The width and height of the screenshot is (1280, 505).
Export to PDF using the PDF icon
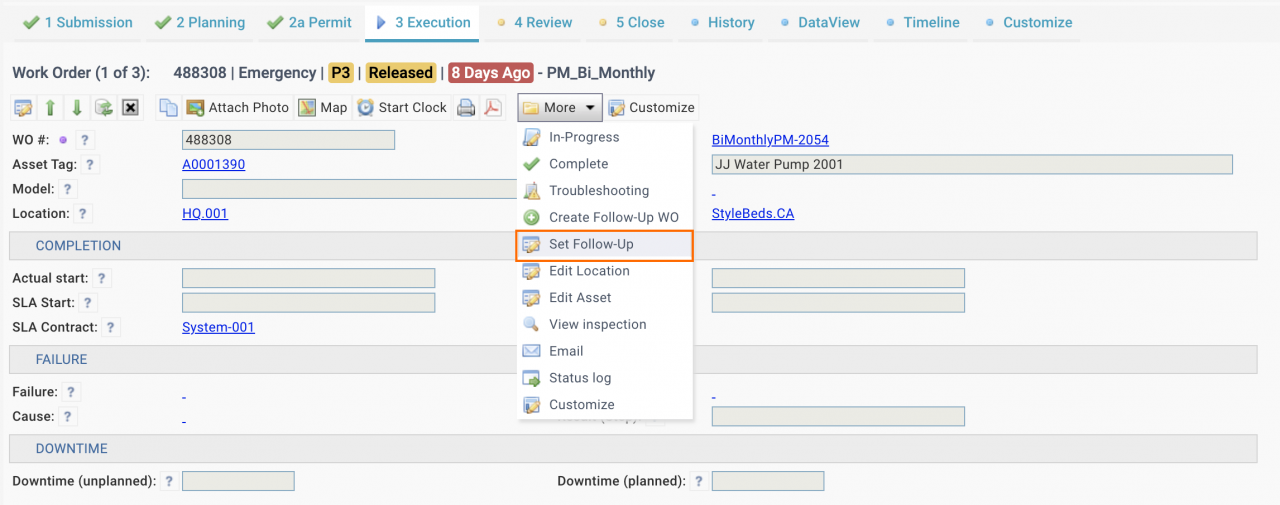493,108
